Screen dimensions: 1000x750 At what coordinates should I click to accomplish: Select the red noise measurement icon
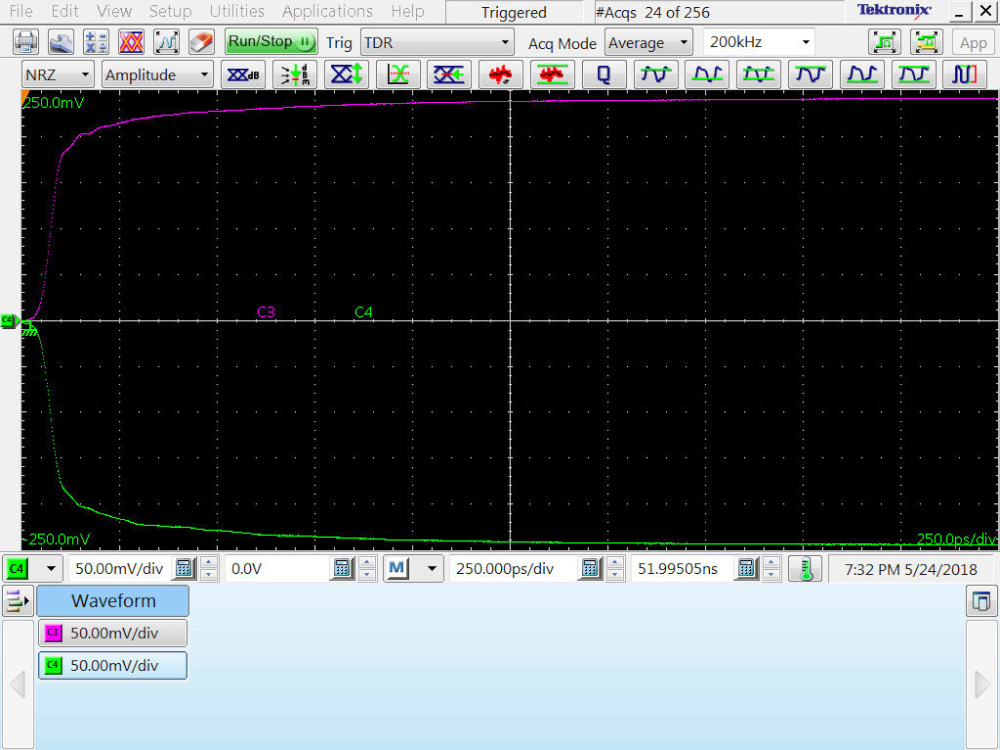tap(501, 75)
